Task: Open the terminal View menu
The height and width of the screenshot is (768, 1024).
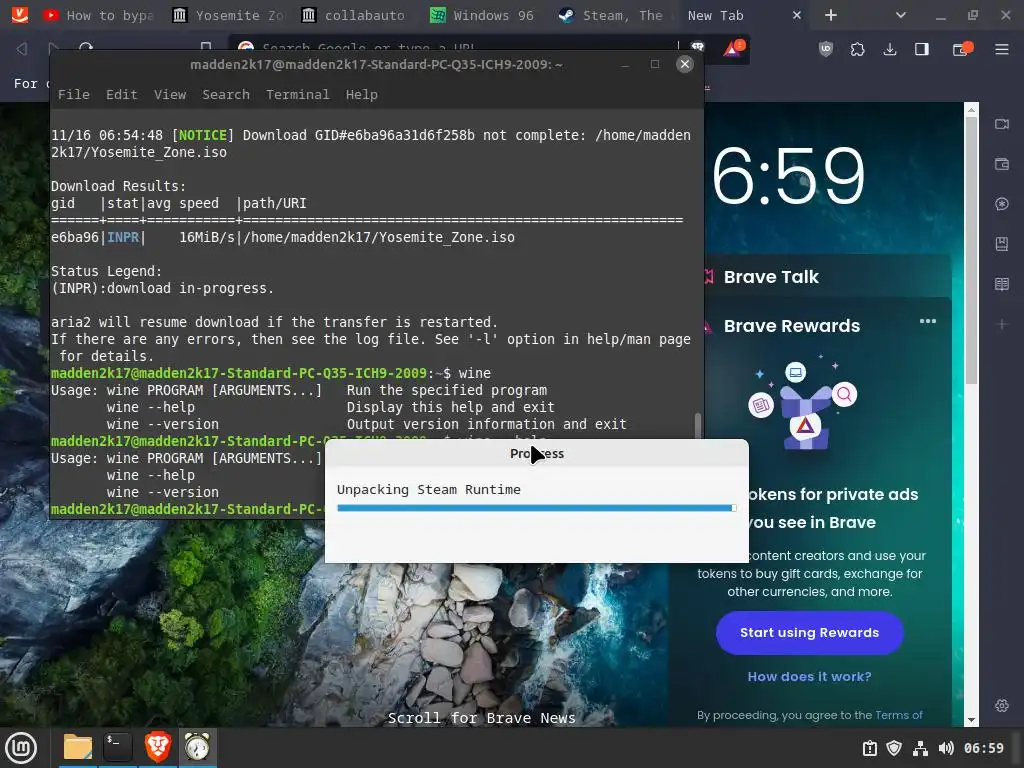Action: (x=170, y=95)
